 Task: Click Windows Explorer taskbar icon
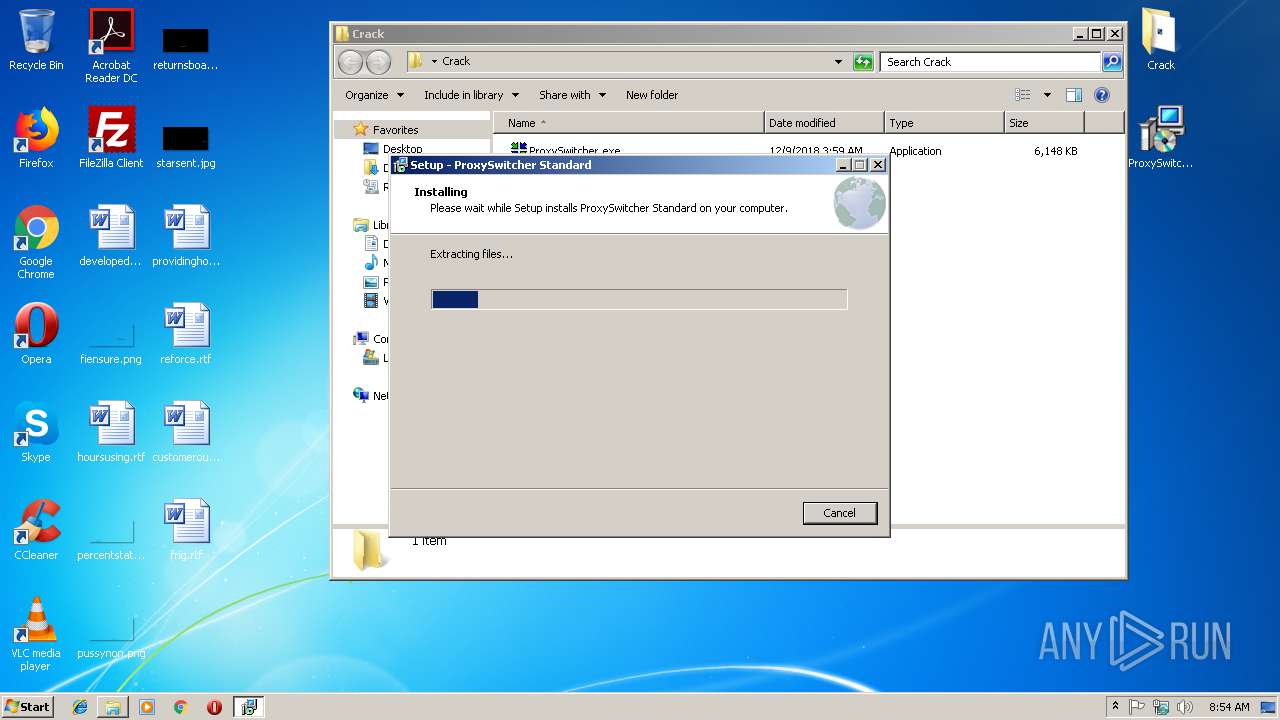point(113,707)
